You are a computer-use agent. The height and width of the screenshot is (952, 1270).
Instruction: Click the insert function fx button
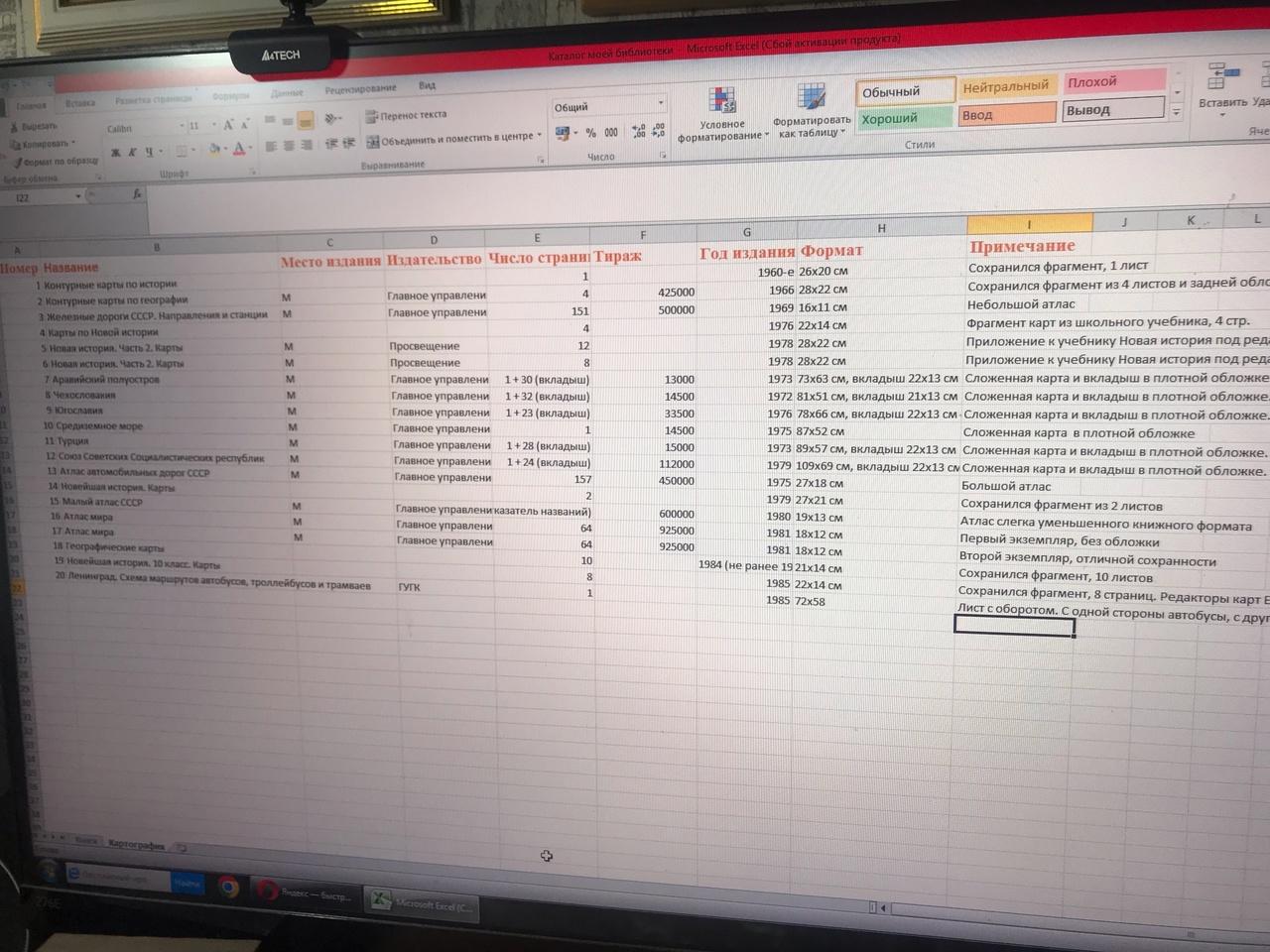tap(137, 195)
